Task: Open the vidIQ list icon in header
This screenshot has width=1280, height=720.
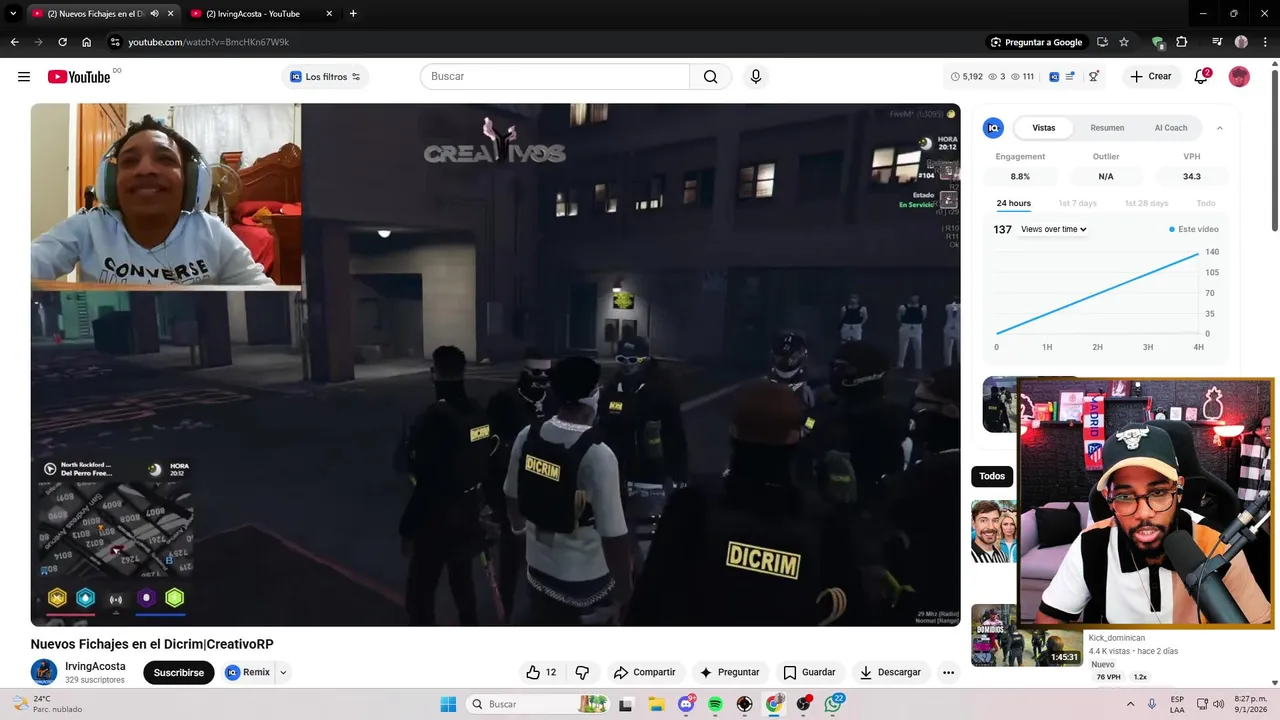Action: click(1070, 77)
